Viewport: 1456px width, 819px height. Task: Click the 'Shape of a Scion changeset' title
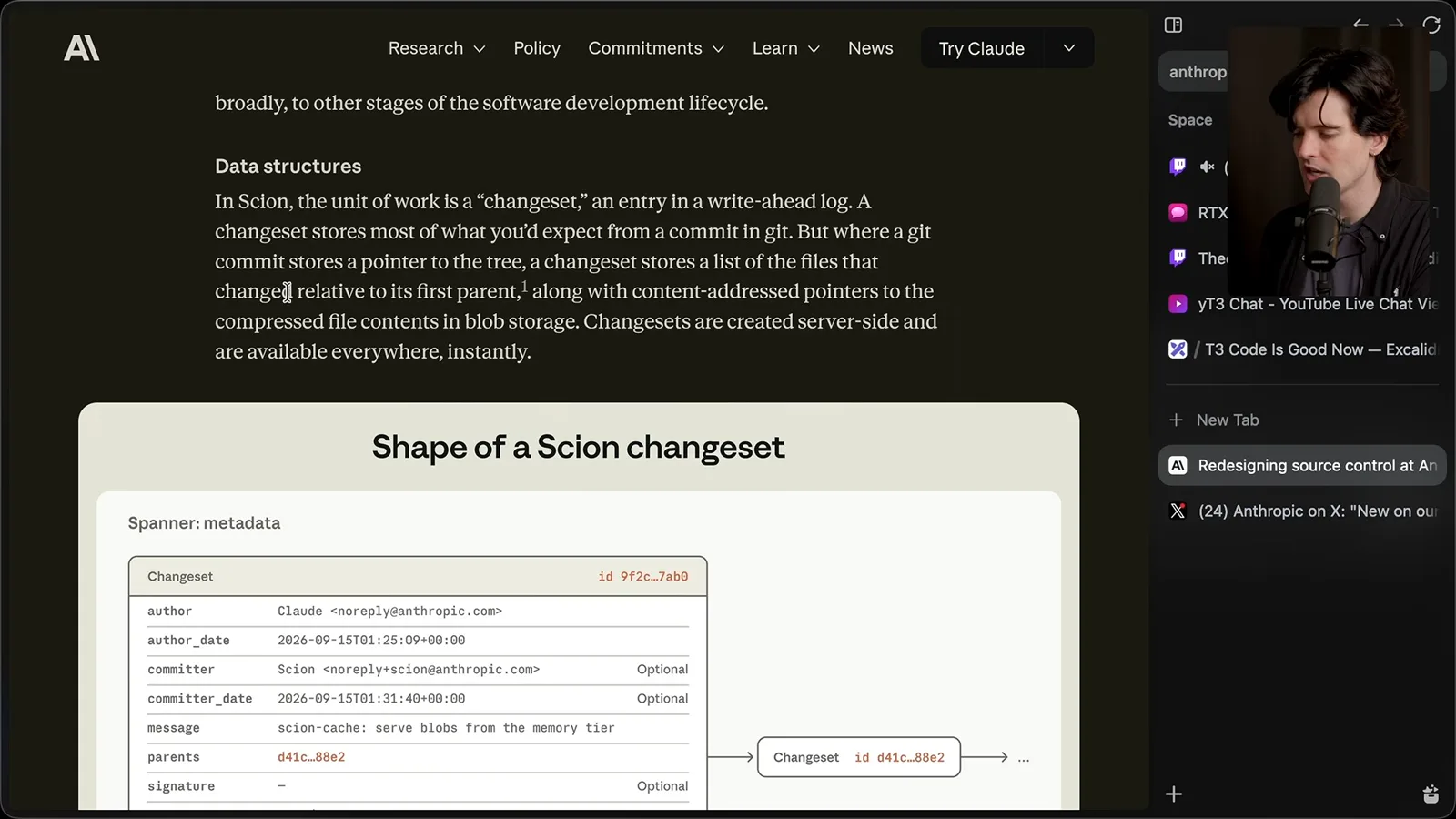point(578,447)
